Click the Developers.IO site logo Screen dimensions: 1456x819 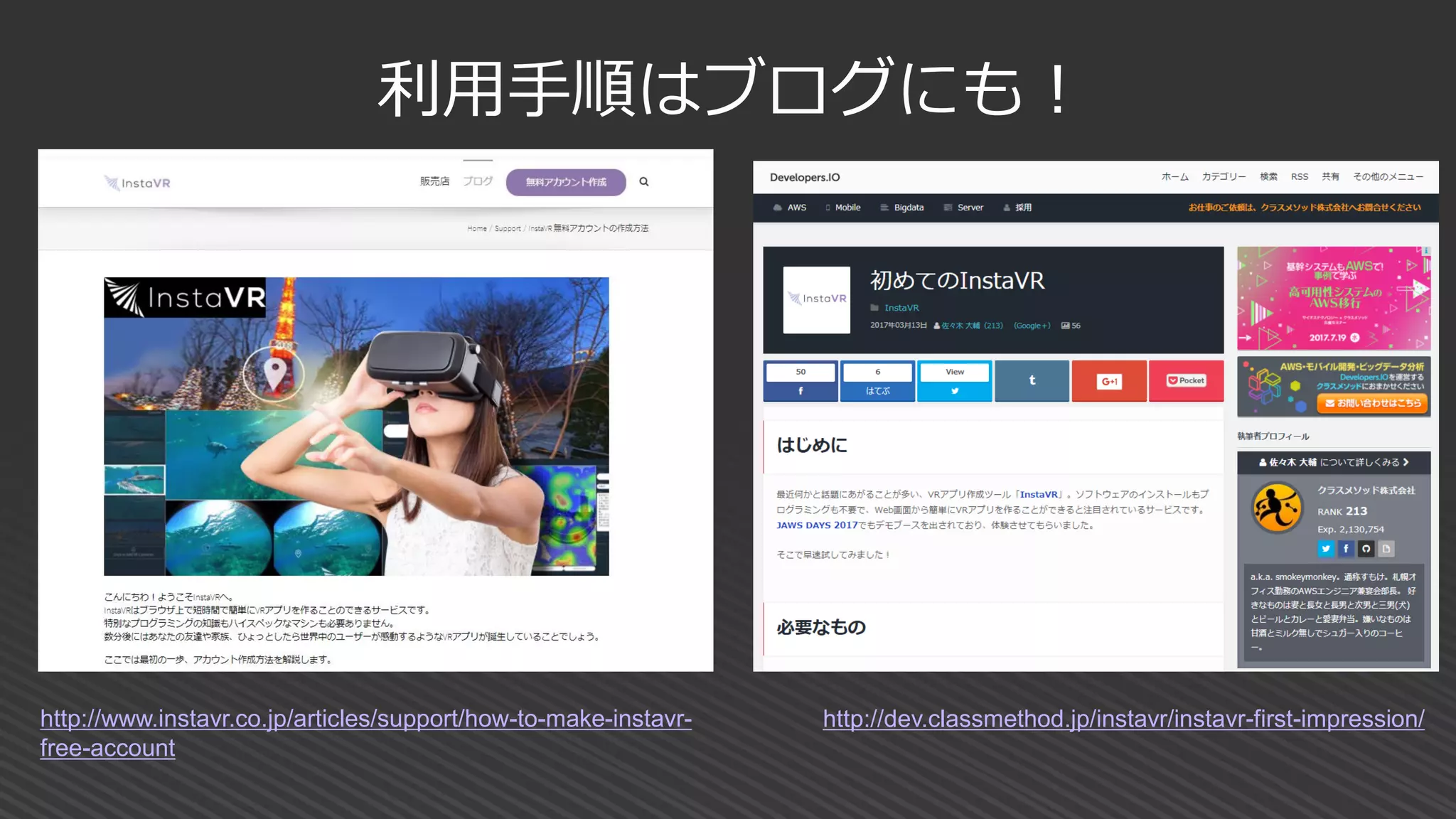pyautogui.click(x=805, y=178)
